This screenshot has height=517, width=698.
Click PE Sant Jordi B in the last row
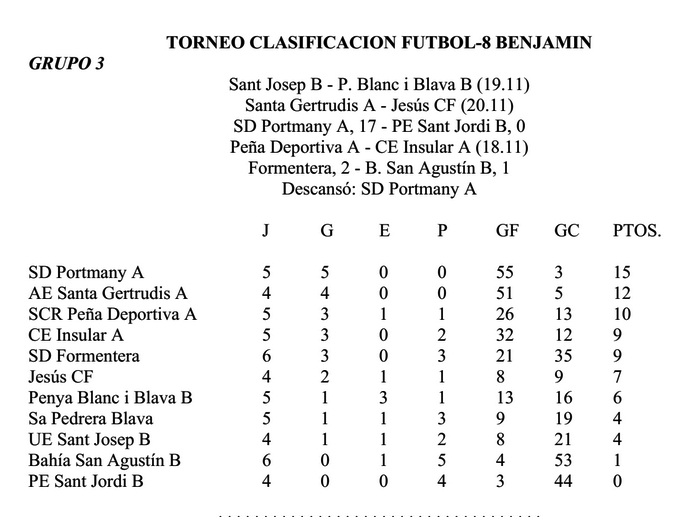[86, 482]
